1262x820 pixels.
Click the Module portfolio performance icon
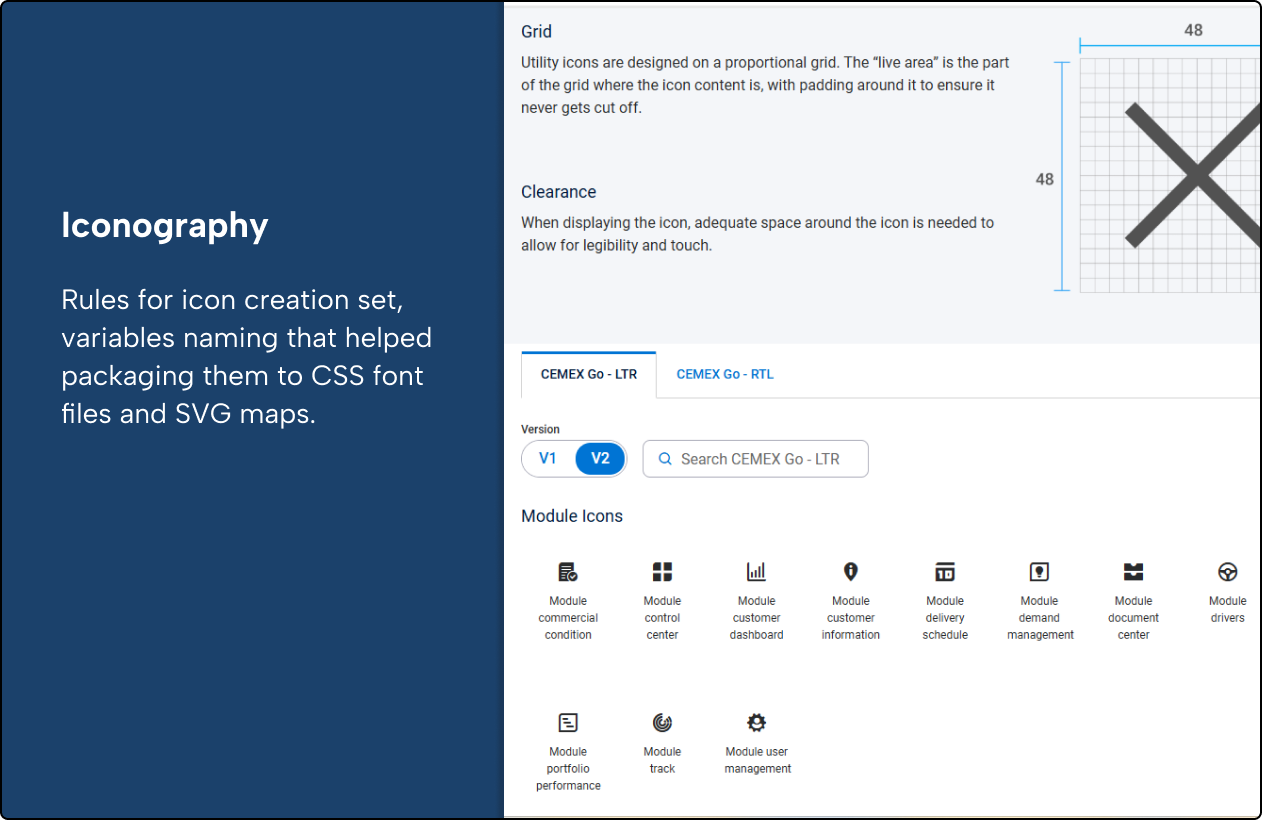pyautogui.click(x=568, y=722)
